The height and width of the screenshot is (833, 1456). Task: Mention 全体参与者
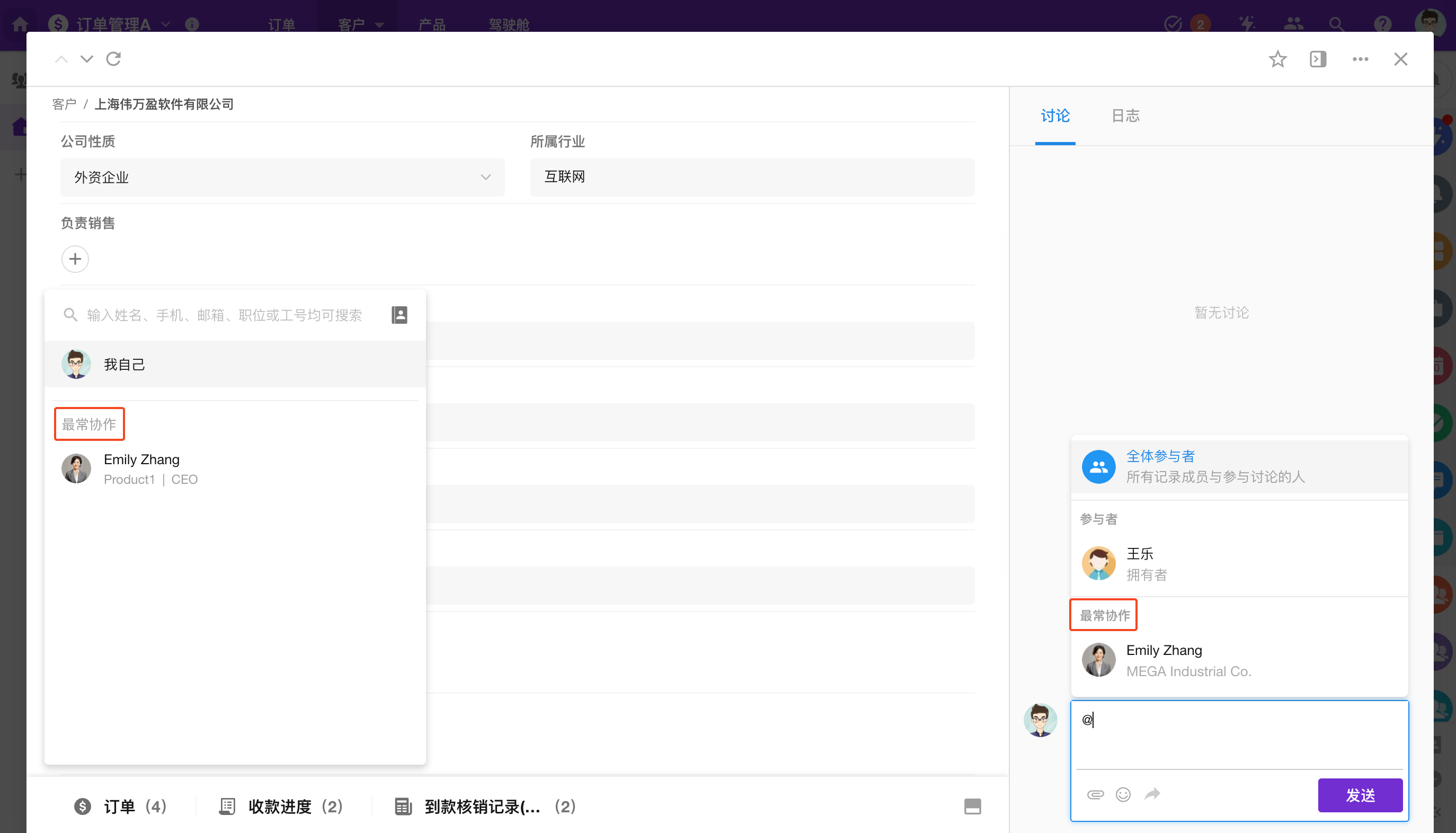[x=1239, y=466]
